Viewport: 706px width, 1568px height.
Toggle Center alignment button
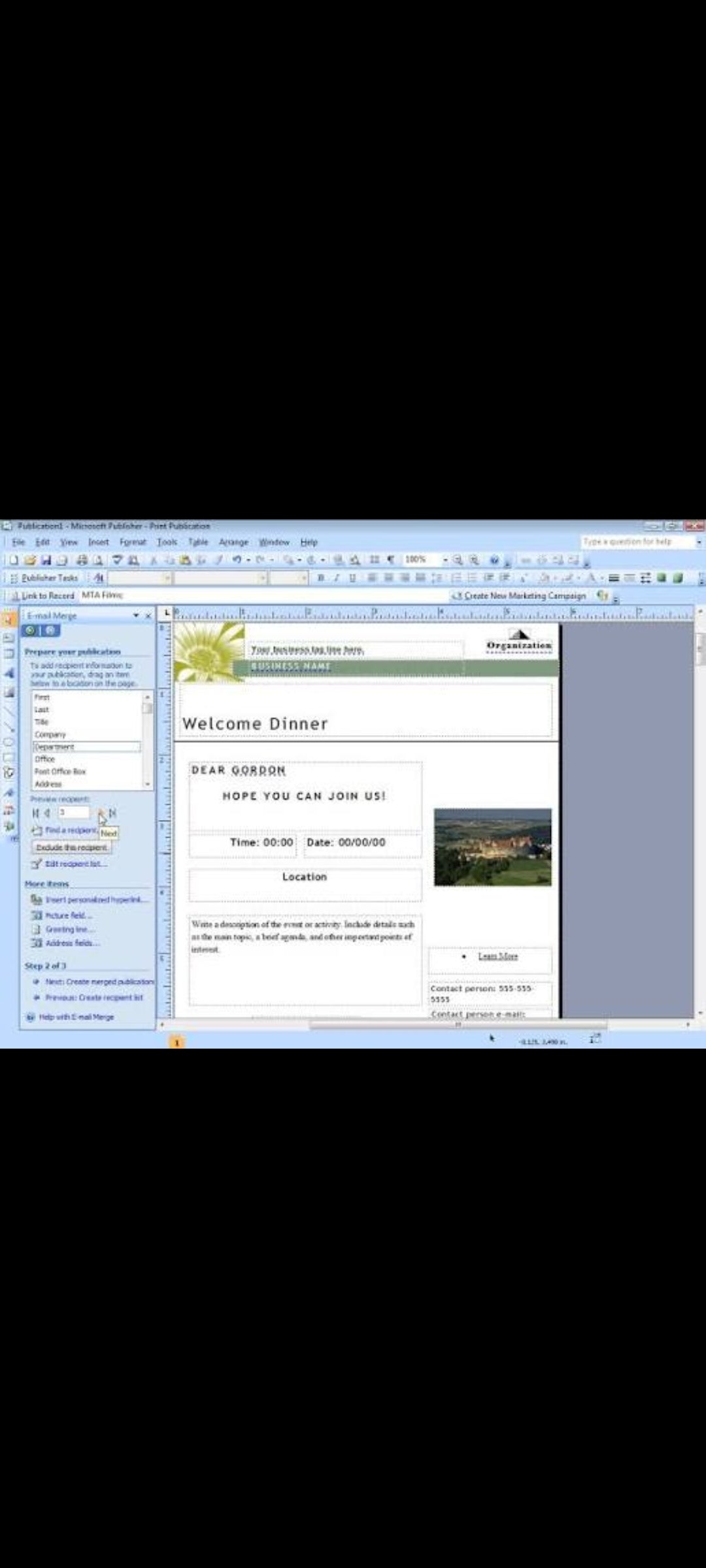[x=388, y=578]
